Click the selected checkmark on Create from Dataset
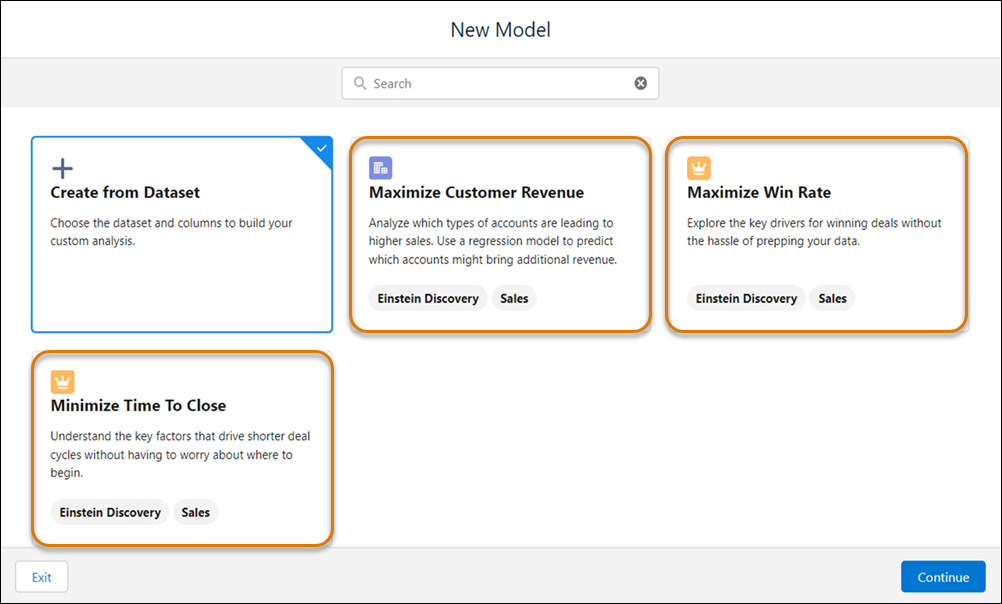This screenshot has width=1002, height=604. pos(322,148)
